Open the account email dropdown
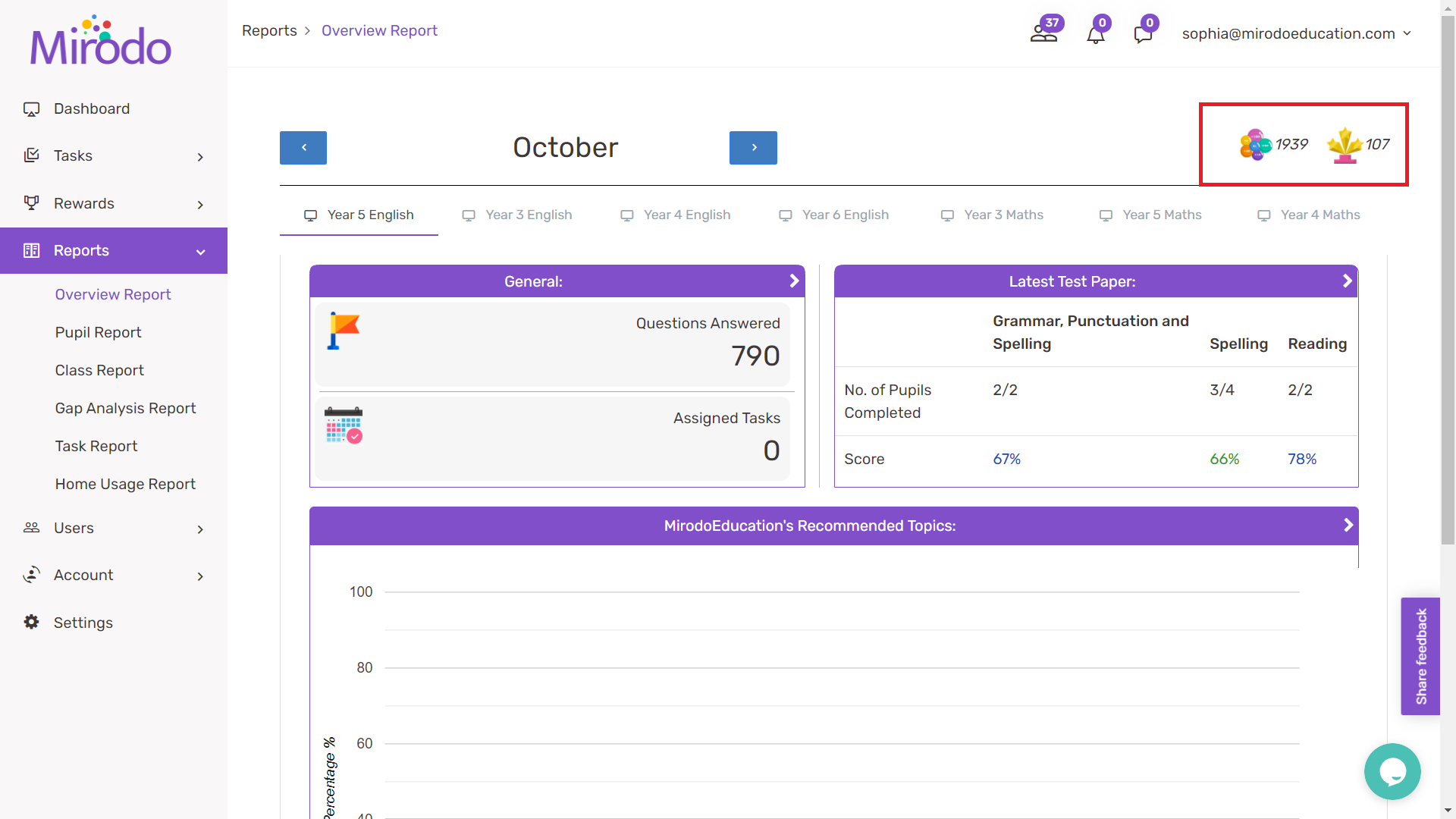The height and width of the screenshot is (819, 1456). point(1296,33)
